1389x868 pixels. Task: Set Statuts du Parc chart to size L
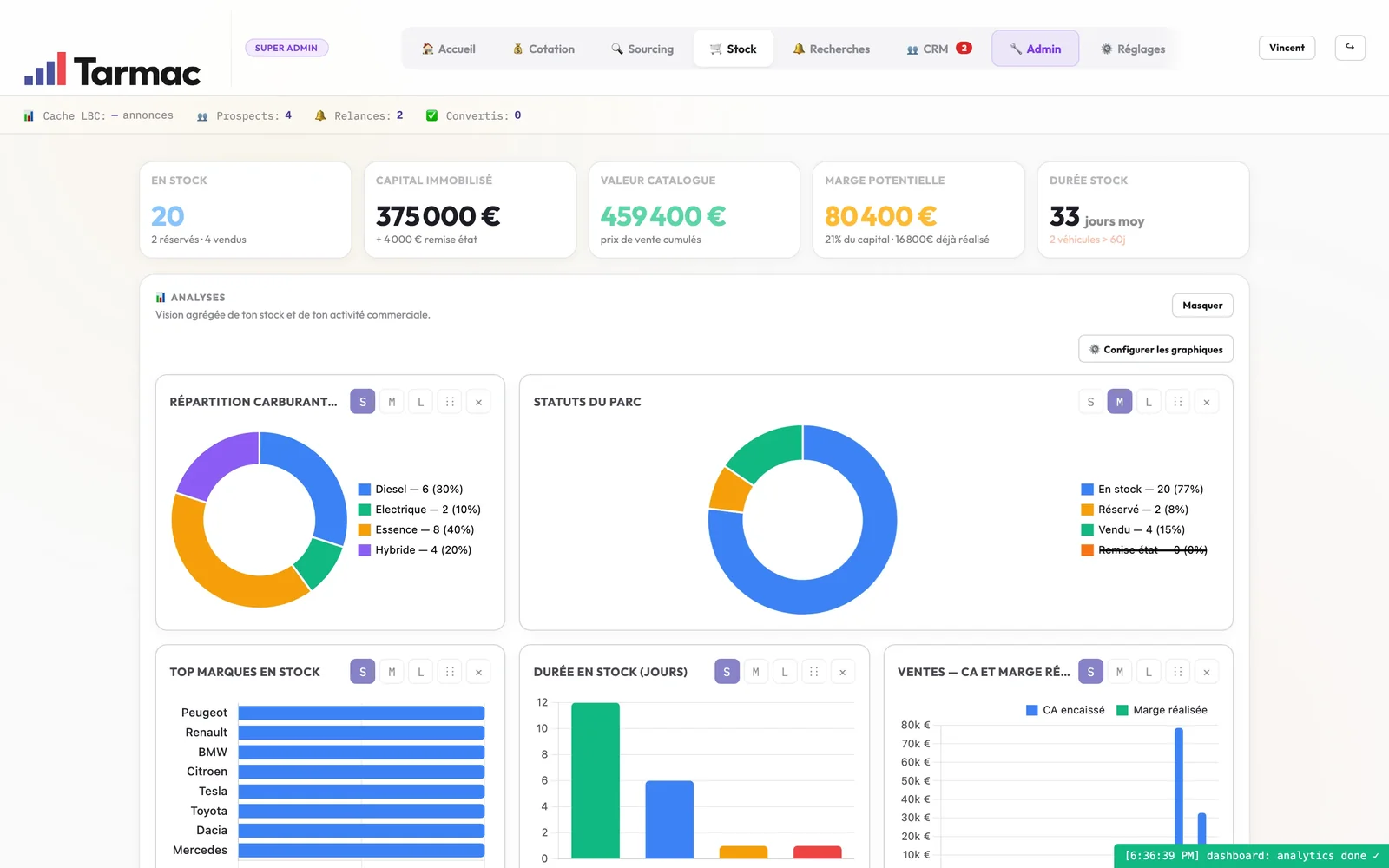[1149, 402]
